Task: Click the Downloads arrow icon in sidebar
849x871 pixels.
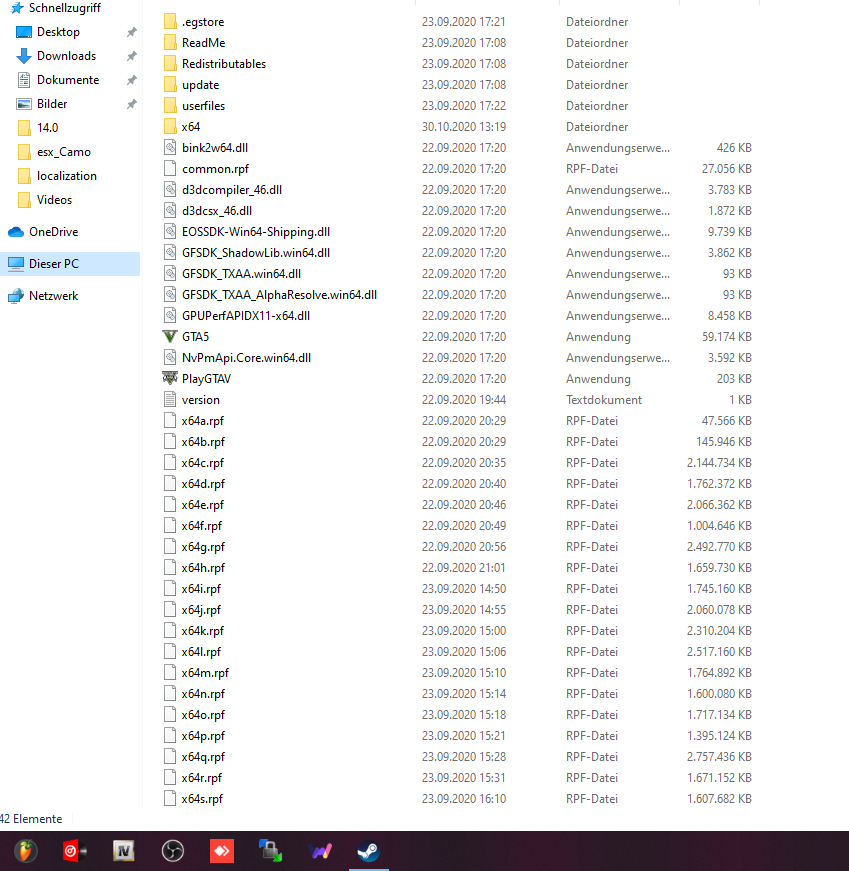Action: pyautogui.click(x=24, y=56)
